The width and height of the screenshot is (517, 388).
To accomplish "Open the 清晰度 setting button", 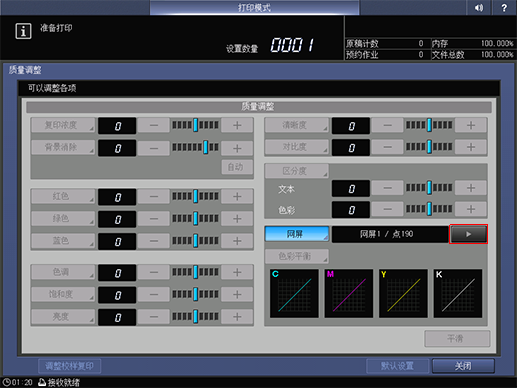I will [297, 125].
